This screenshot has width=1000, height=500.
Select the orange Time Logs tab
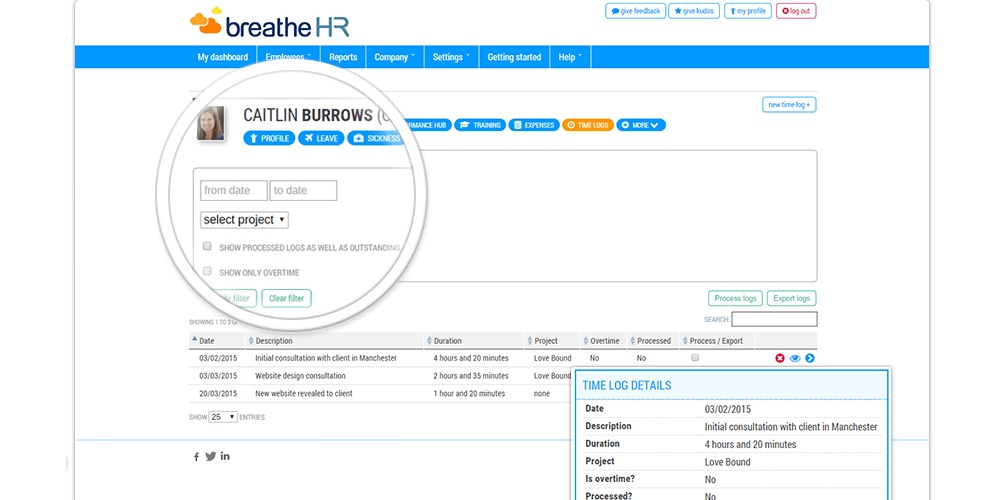coord(588,125)
